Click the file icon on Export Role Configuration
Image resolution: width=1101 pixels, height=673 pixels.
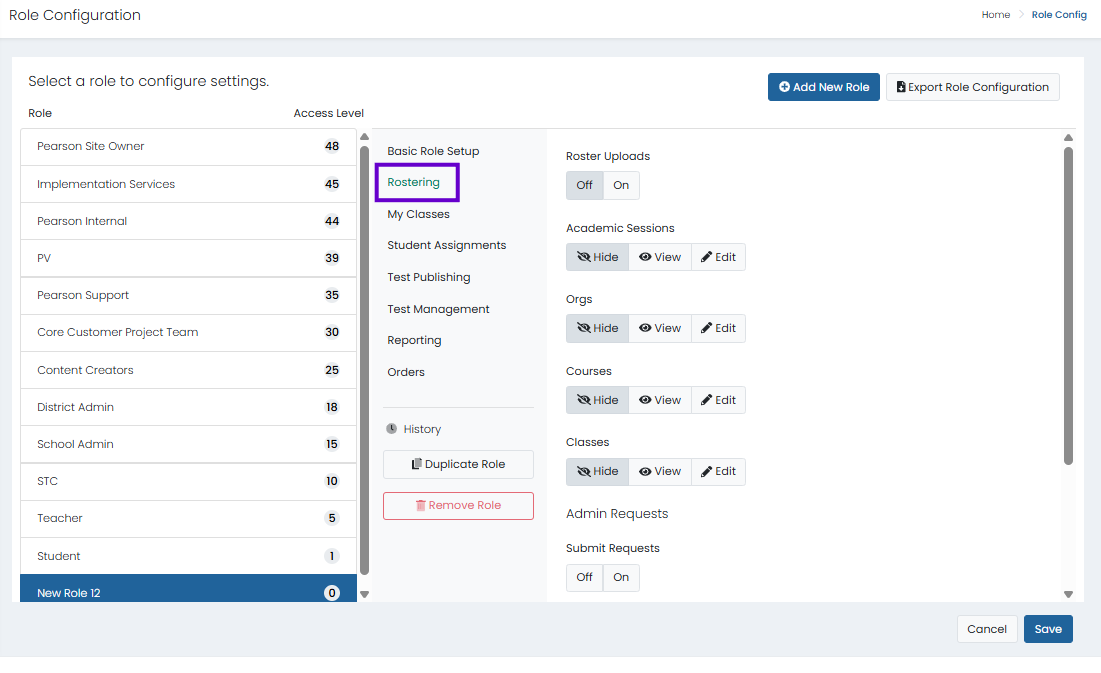pos(901,87)
